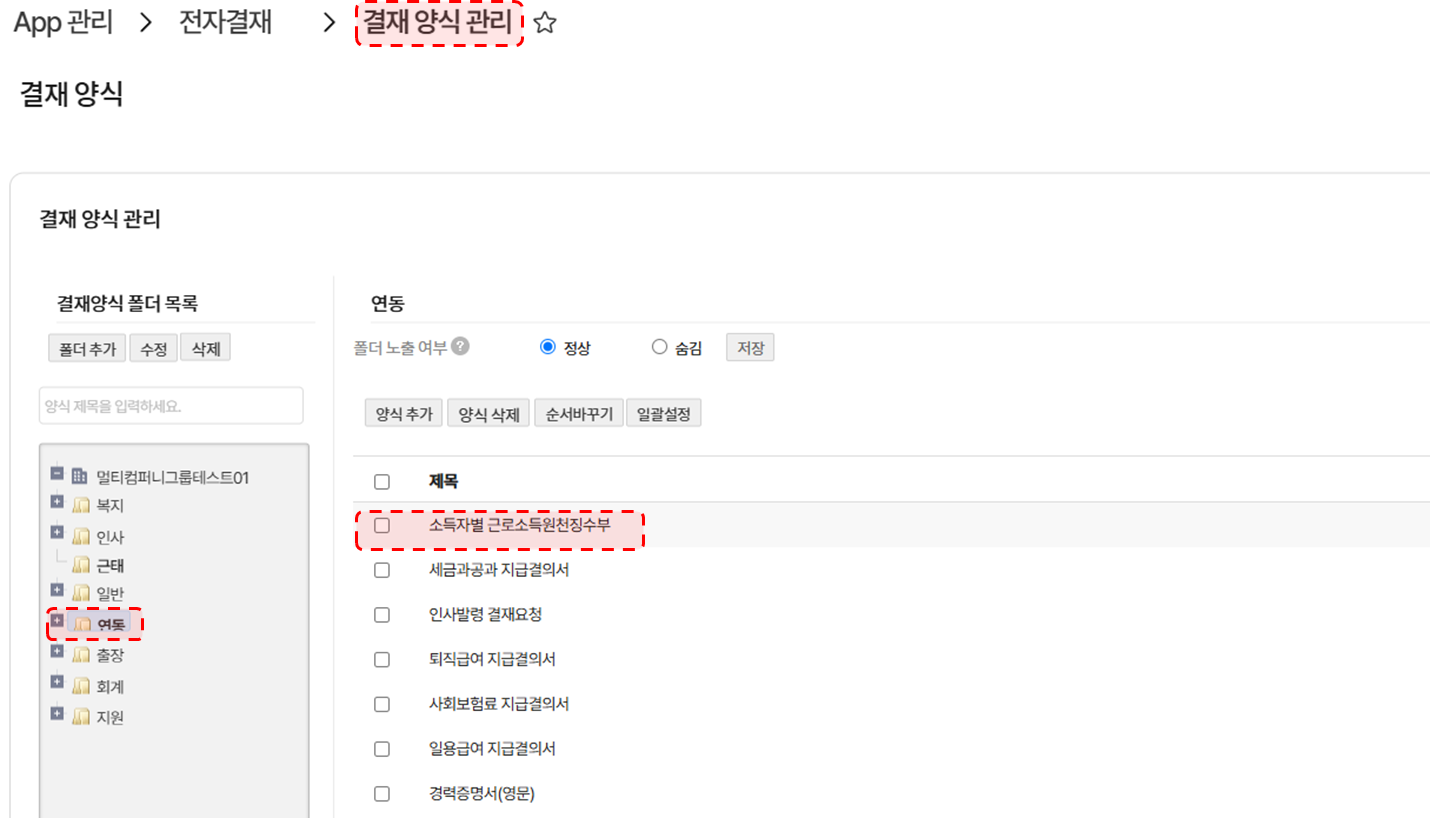Screen dimensions: 1430x818
Task: Click the 지원 folder icon
Action: pyautogui.click(x=82, y=717)
